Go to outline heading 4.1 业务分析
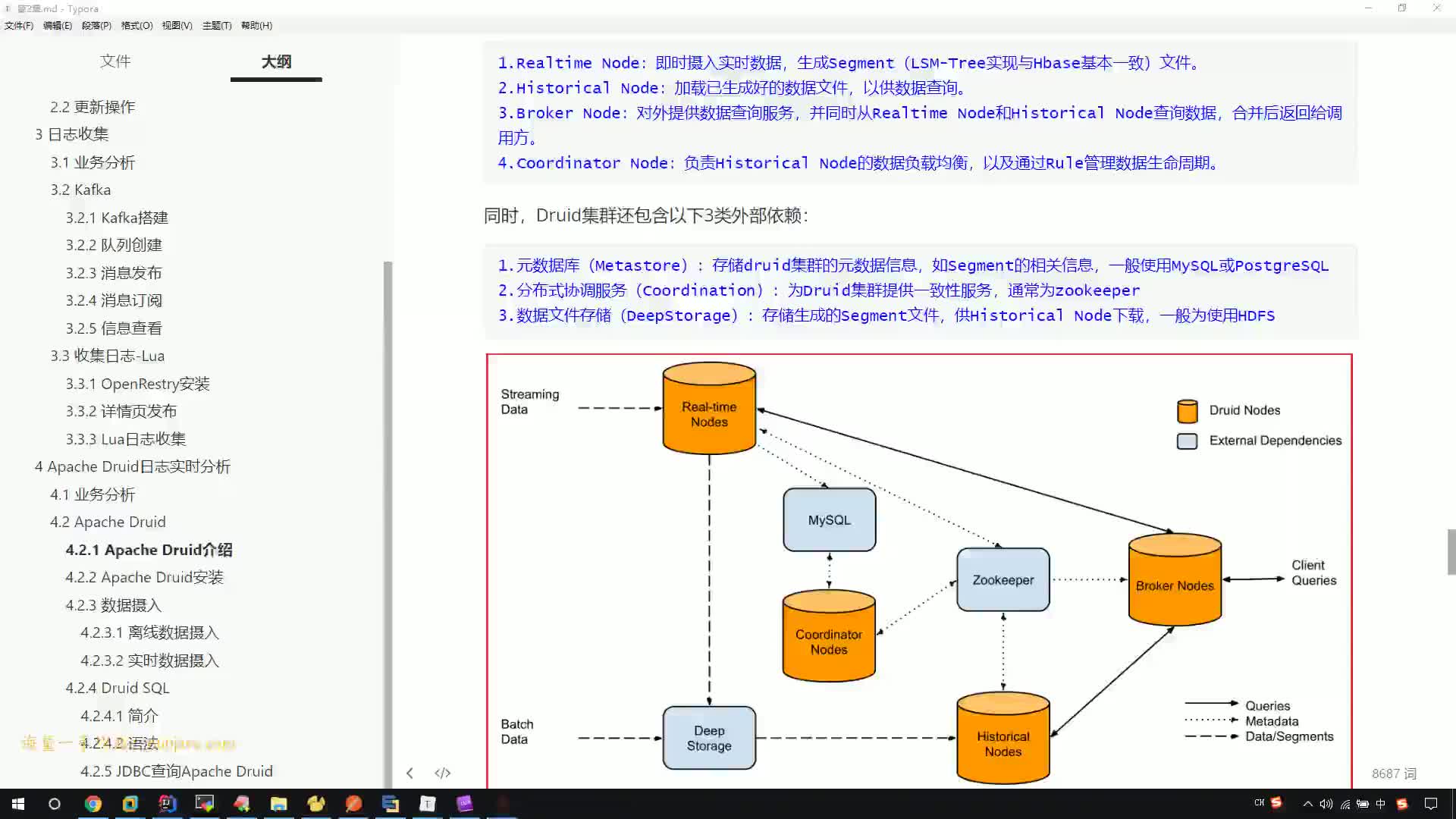1456x819 pixels. (x=93, y=494)
